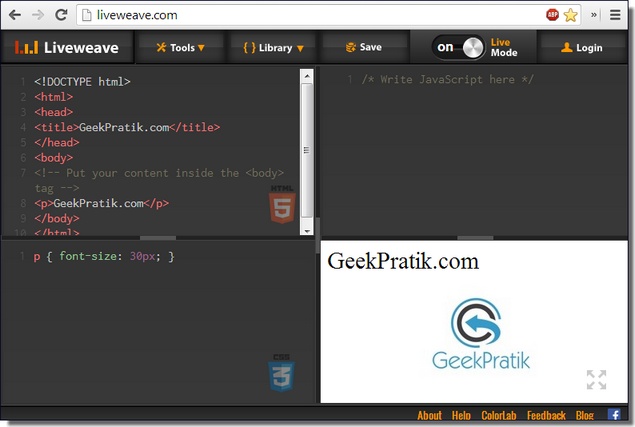Open the ColorLab link in the footer
Screen dimensions: 635x427
(499, 415)
